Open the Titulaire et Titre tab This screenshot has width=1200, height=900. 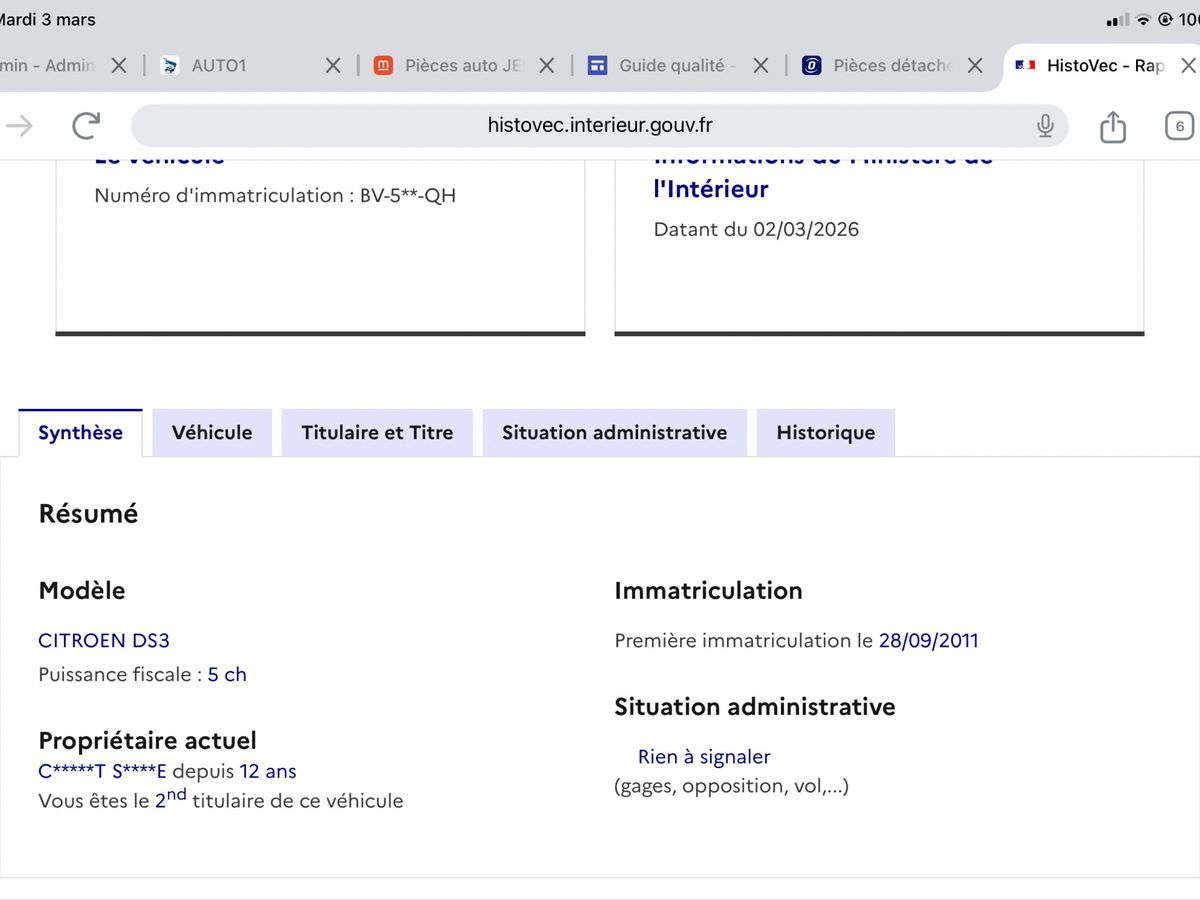coord(377,433)
